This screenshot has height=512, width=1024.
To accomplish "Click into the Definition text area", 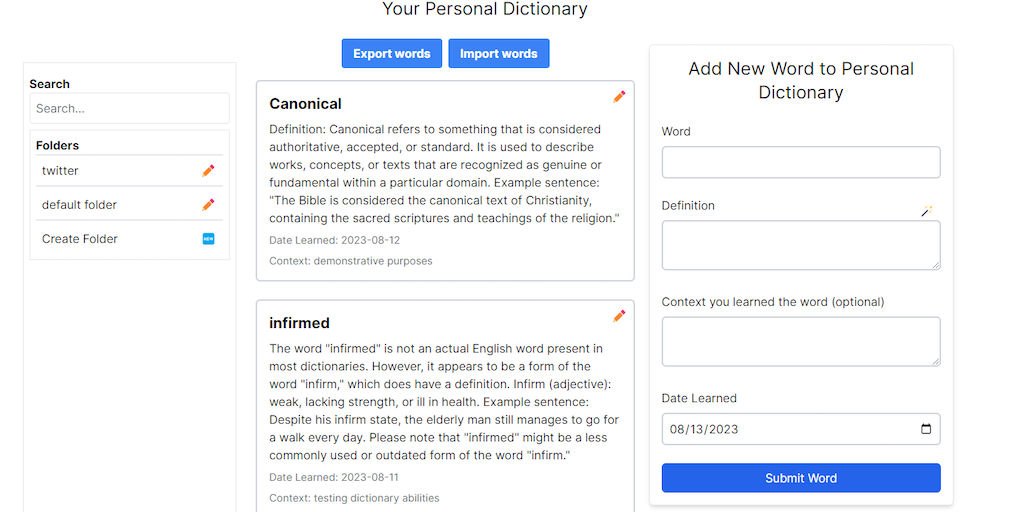I will (x=800, y=245).
